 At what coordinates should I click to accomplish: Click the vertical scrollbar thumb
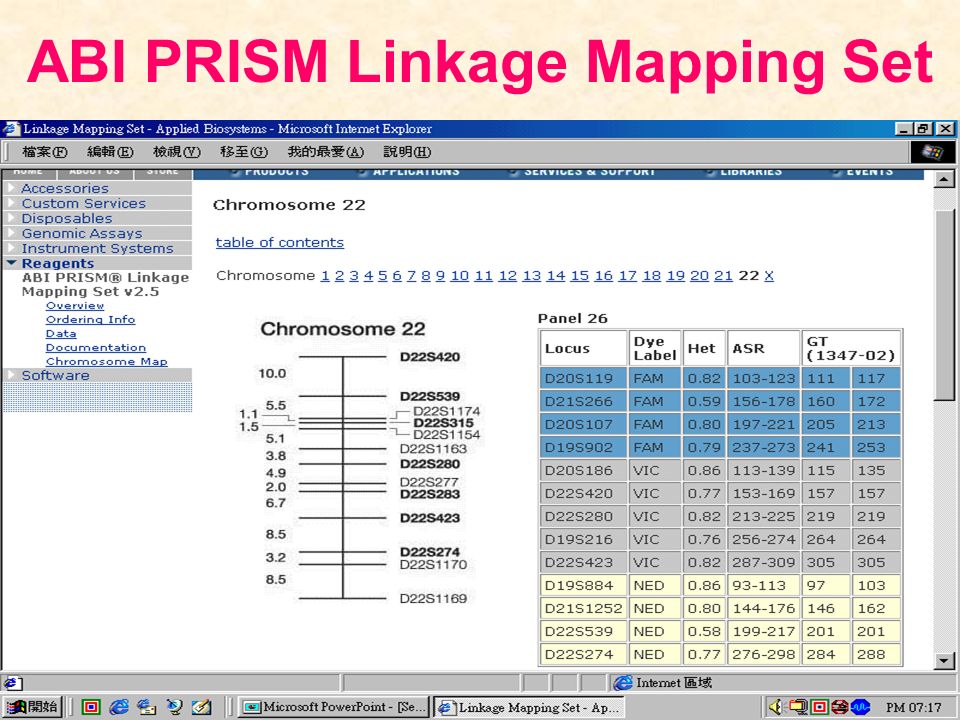[x=943, y=304]
